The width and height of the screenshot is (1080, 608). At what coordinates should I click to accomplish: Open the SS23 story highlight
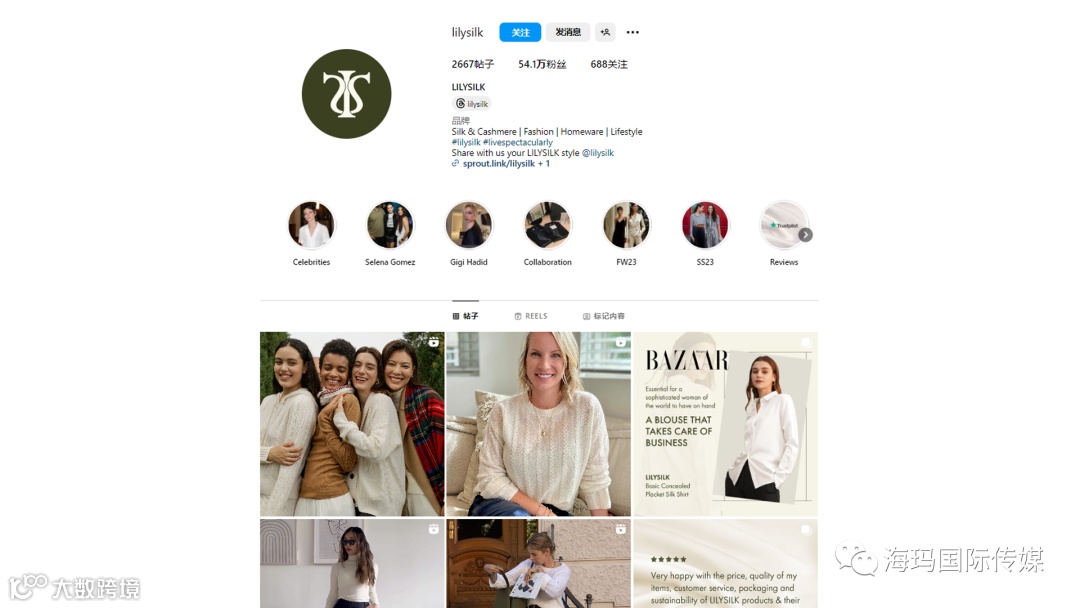click(x=705, y=225)
